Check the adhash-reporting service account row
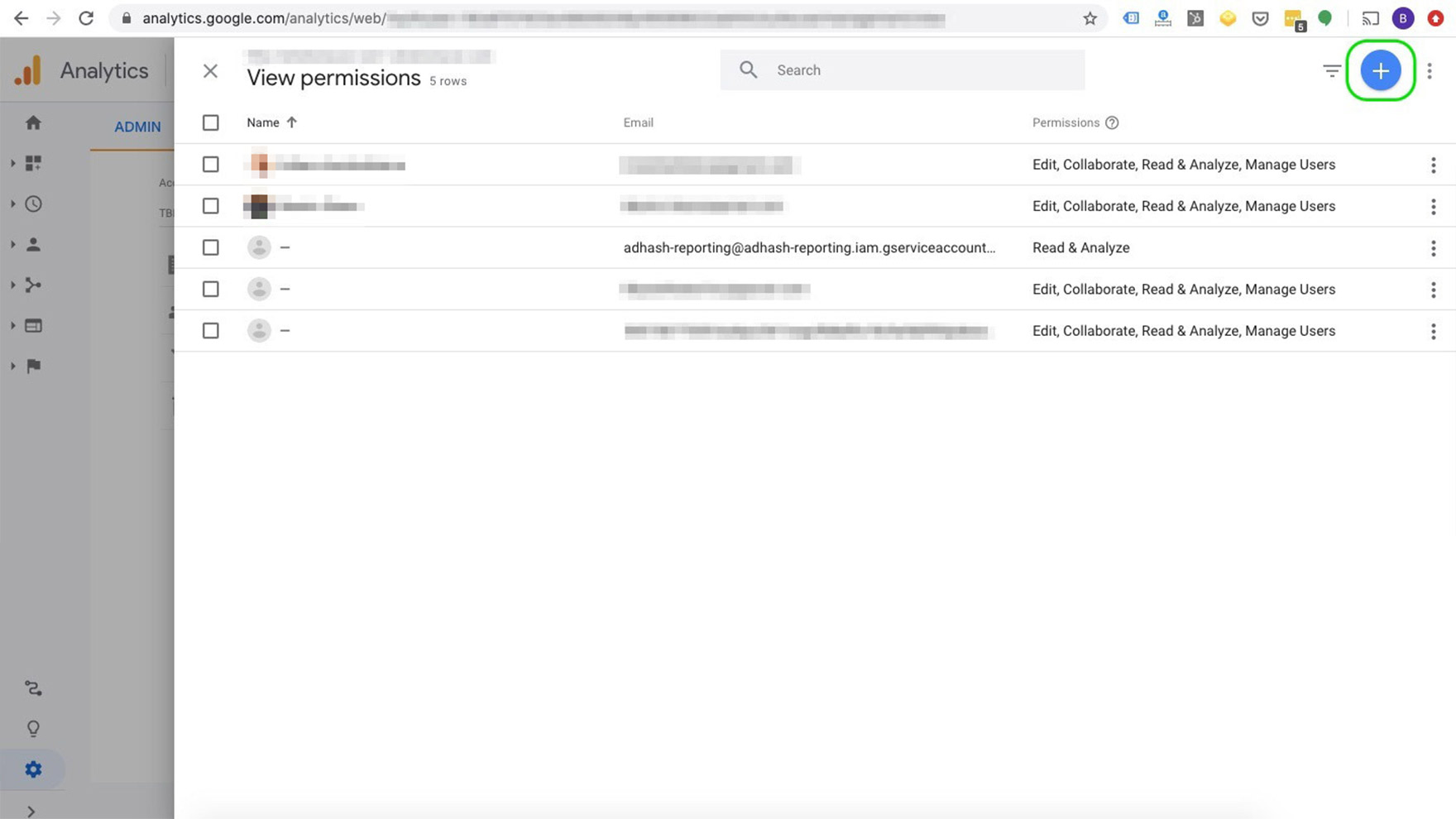 coord(211,247)
